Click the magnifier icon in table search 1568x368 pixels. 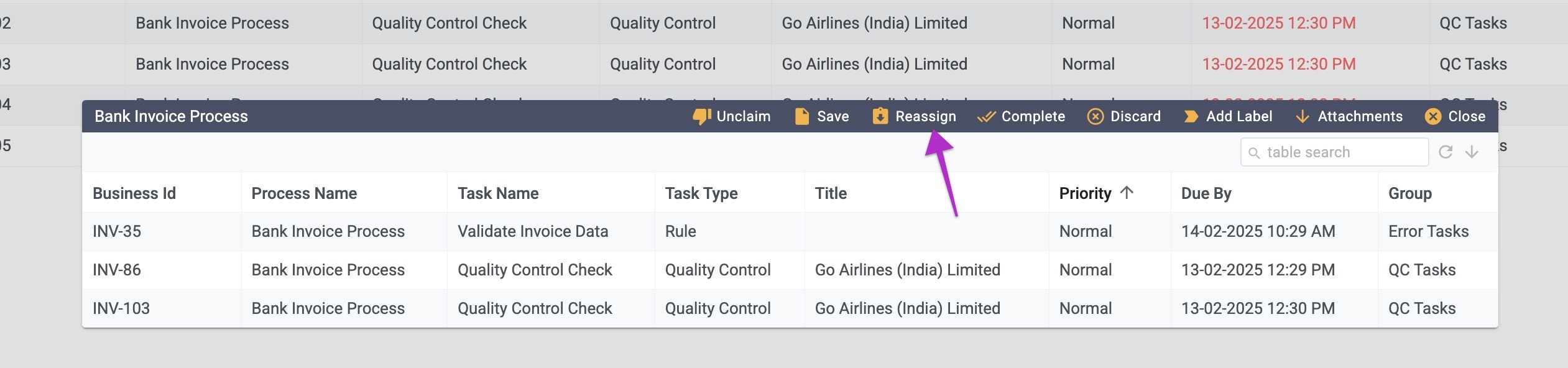[1255, 152]
